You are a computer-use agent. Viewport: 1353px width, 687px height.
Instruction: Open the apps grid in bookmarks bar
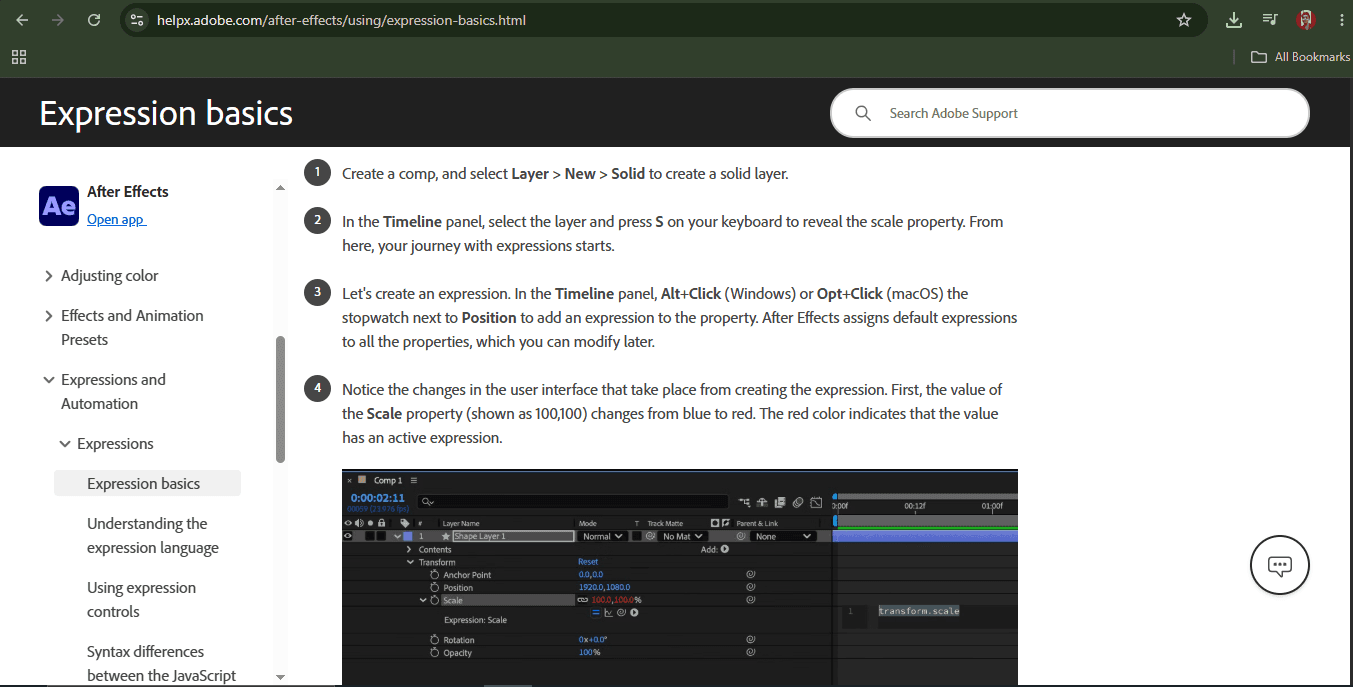coord(19,57)
